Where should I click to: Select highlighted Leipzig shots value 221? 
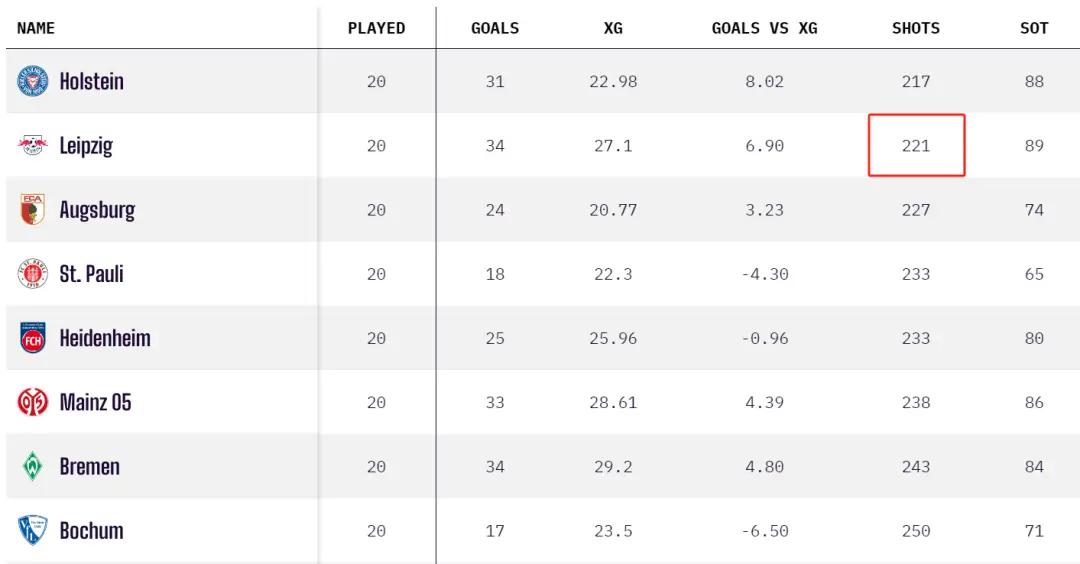click(x=916, y=145)
